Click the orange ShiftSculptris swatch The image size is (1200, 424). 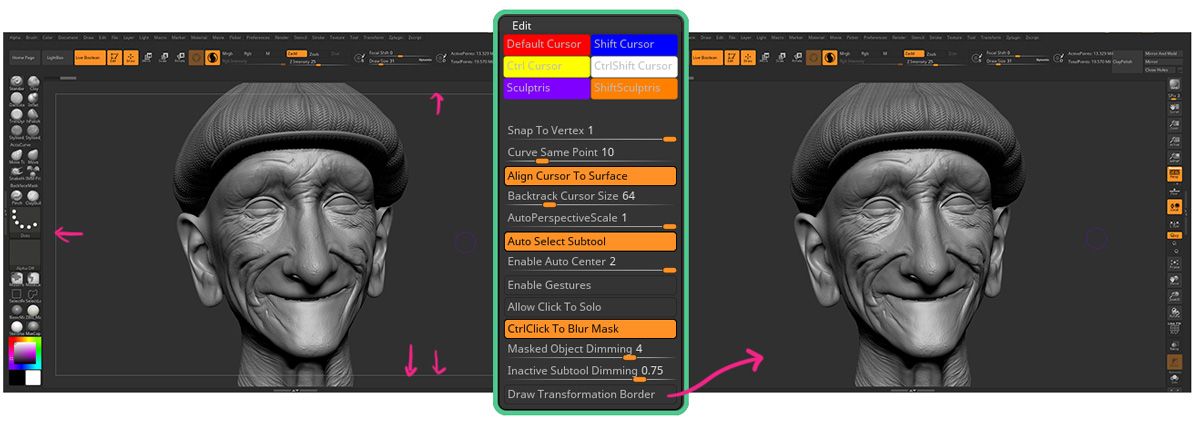[x=634, y=88]
